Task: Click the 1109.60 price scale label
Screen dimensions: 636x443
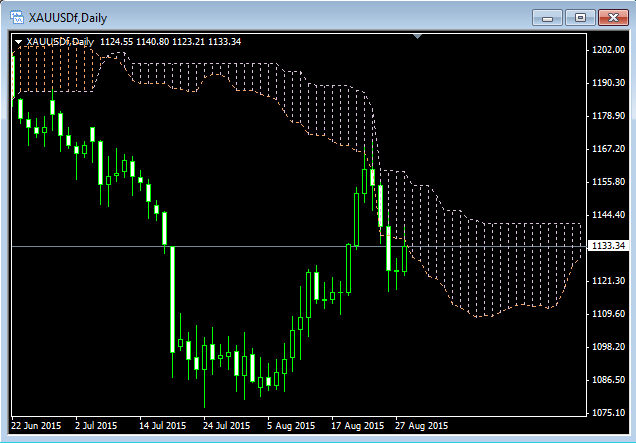Action: 608,314
